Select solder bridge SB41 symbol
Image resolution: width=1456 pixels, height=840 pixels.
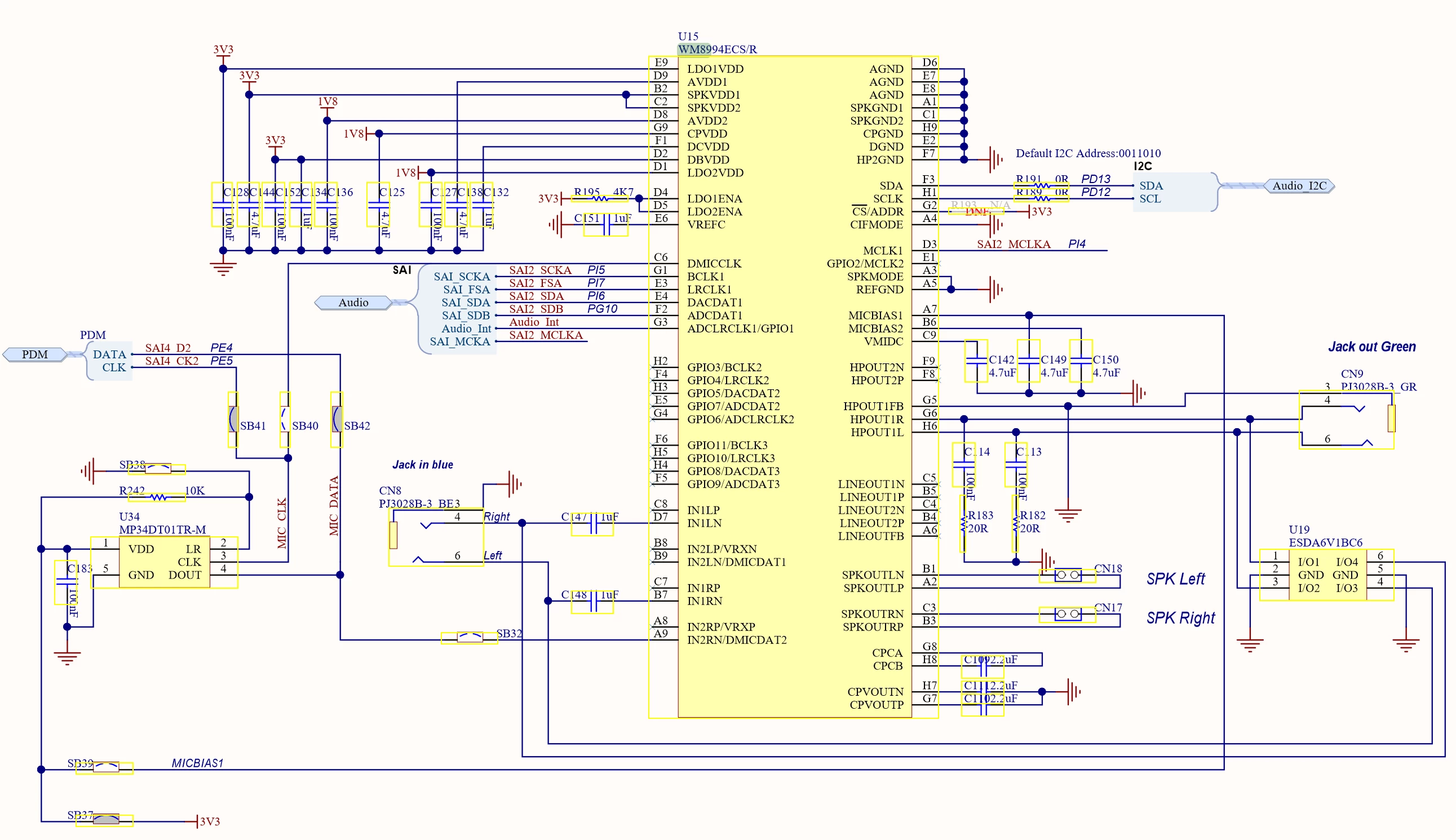pos(233,419)
